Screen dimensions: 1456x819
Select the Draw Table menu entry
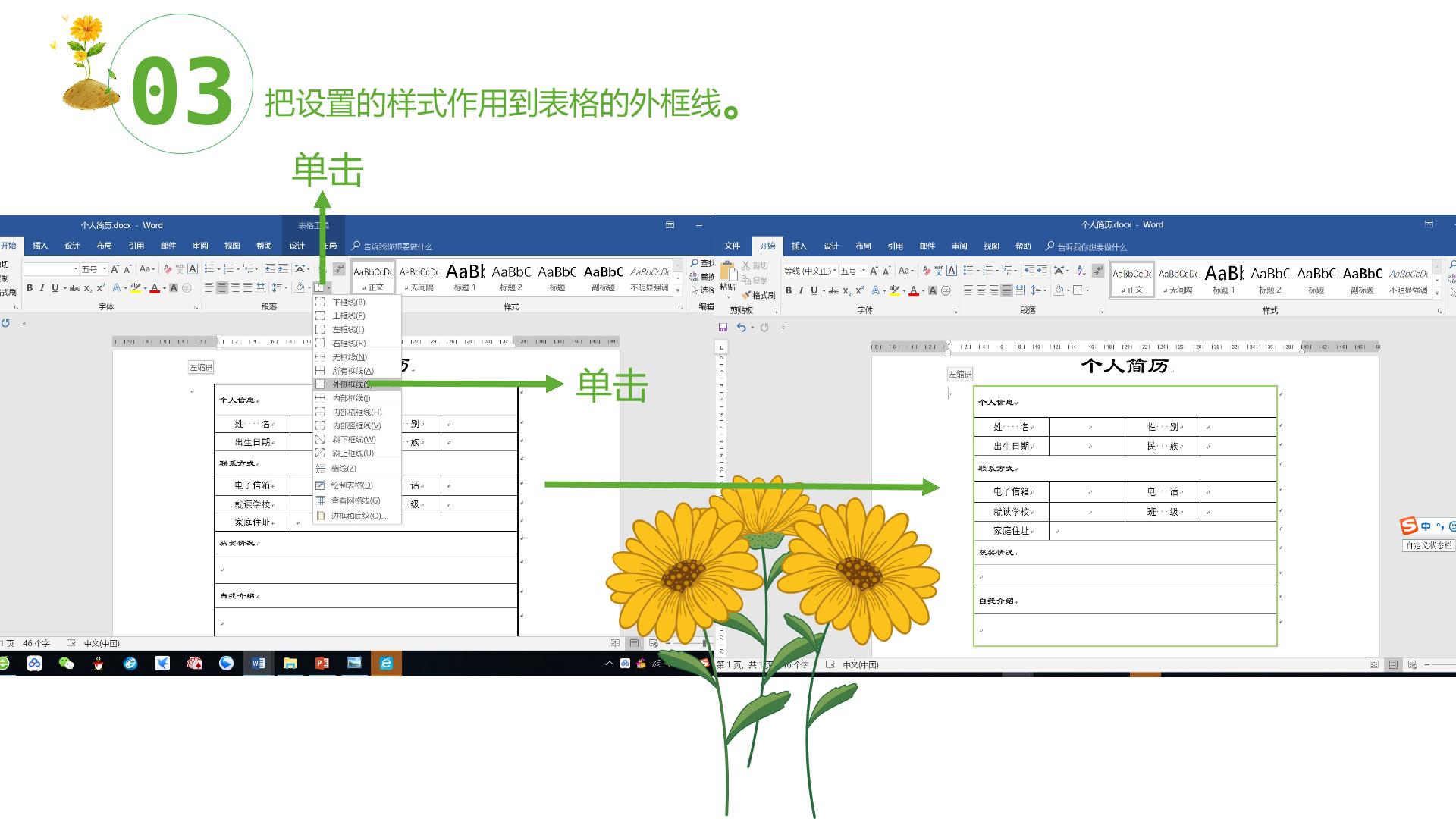352,485
